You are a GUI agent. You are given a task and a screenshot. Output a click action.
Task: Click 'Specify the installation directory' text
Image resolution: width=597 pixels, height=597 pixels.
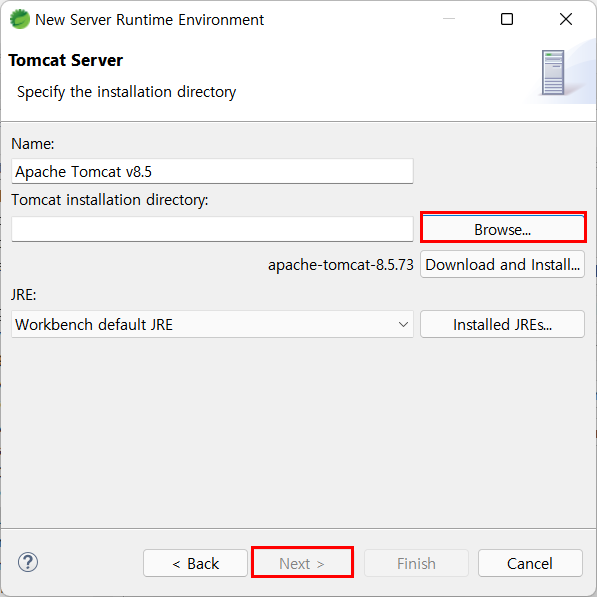point(126,92)
